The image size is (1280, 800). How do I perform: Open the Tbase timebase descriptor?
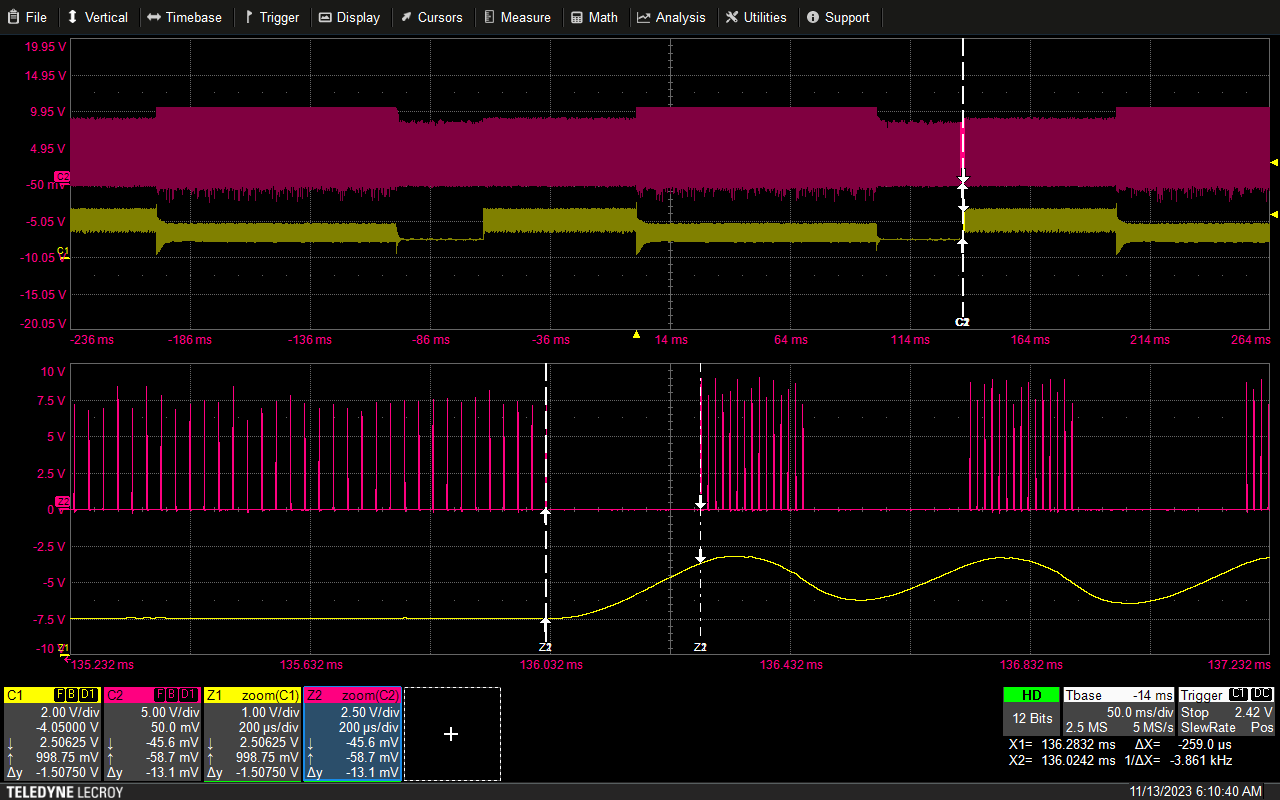point(1119,712)
